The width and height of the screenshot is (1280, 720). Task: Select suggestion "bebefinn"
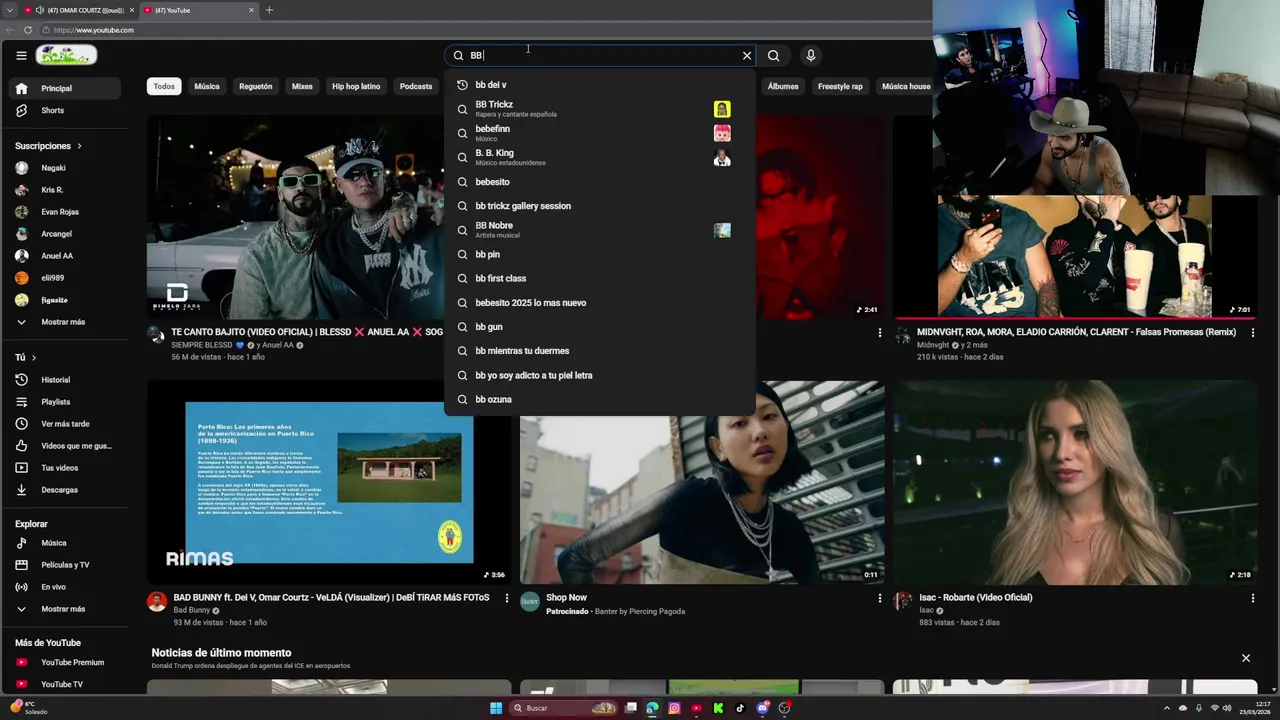pos(599,133)
